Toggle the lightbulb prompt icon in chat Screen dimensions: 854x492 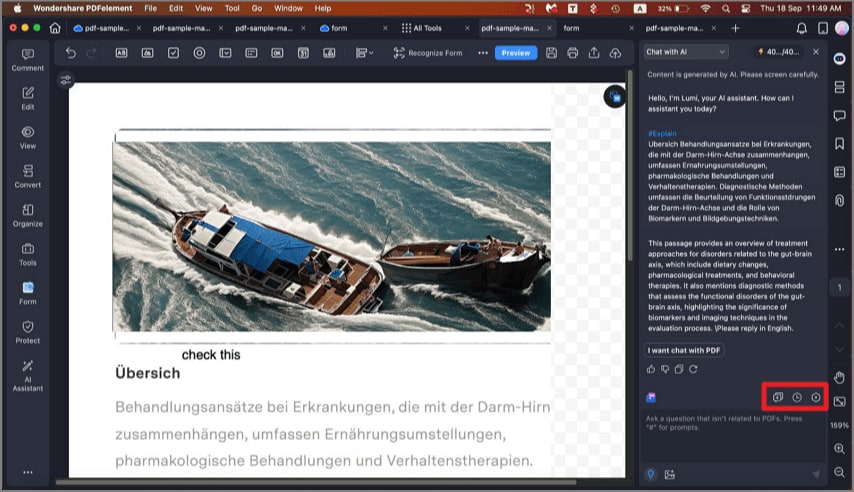tap(651, 474)
